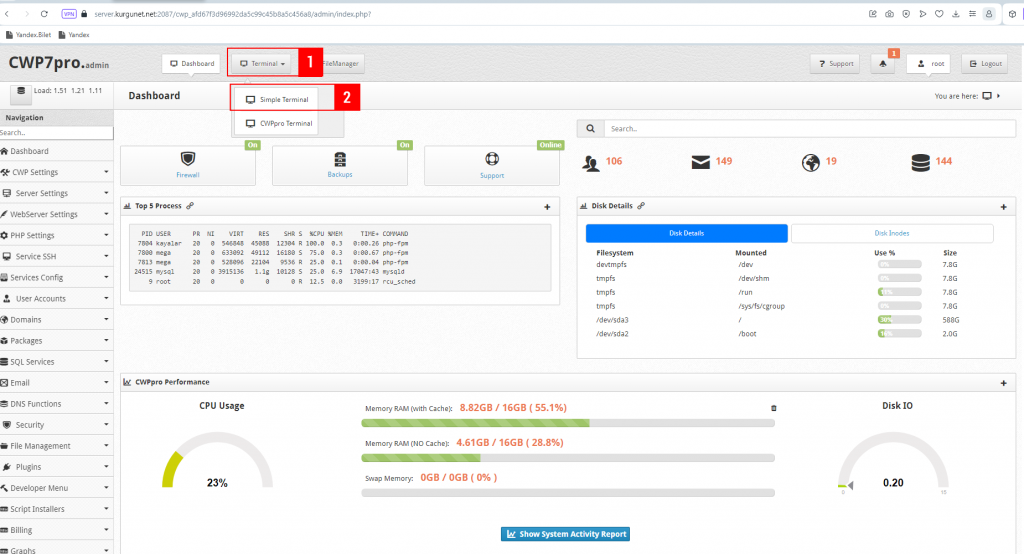
Task: Open the Backups server icon
Action: tap(340, 159)
